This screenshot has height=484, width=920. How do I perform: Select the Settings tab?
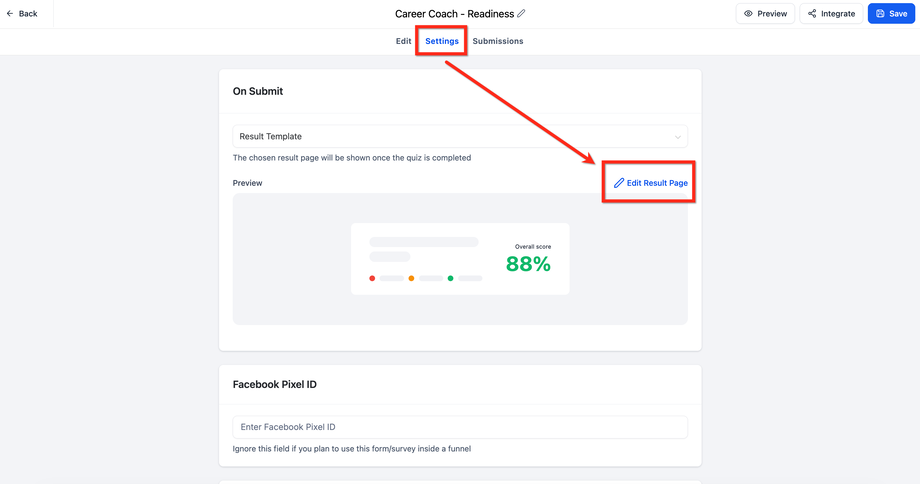[442, 41]
